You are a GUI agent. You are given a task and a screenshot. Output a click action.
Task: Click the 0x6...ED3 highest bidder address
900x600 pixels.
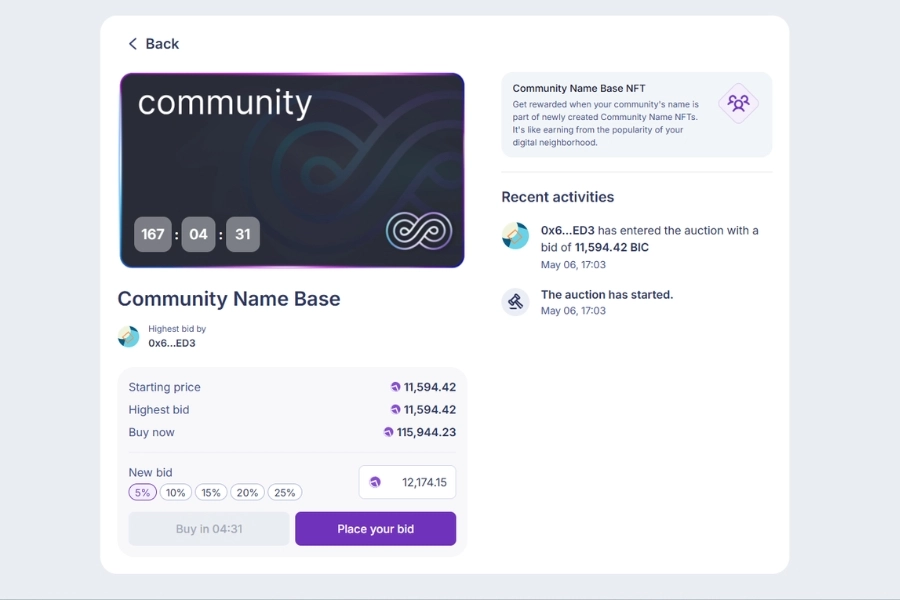[x=172, y=343]
